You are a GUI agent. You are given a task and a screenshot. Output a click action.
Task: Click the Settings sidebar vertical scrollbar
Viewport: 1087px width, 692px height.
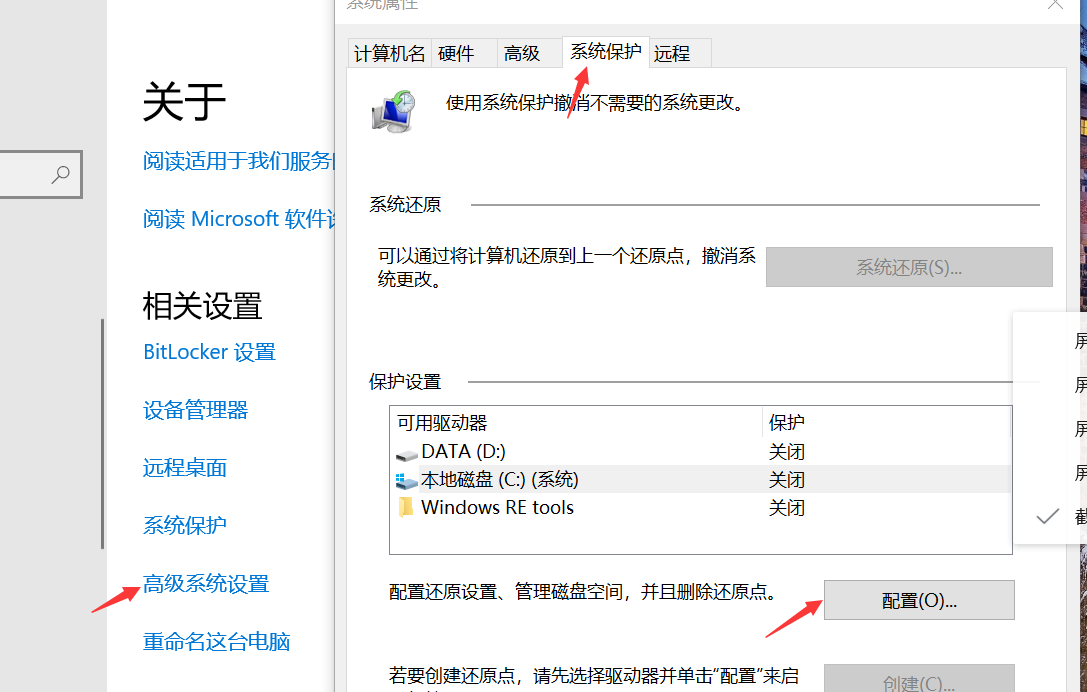coord(103,434)
